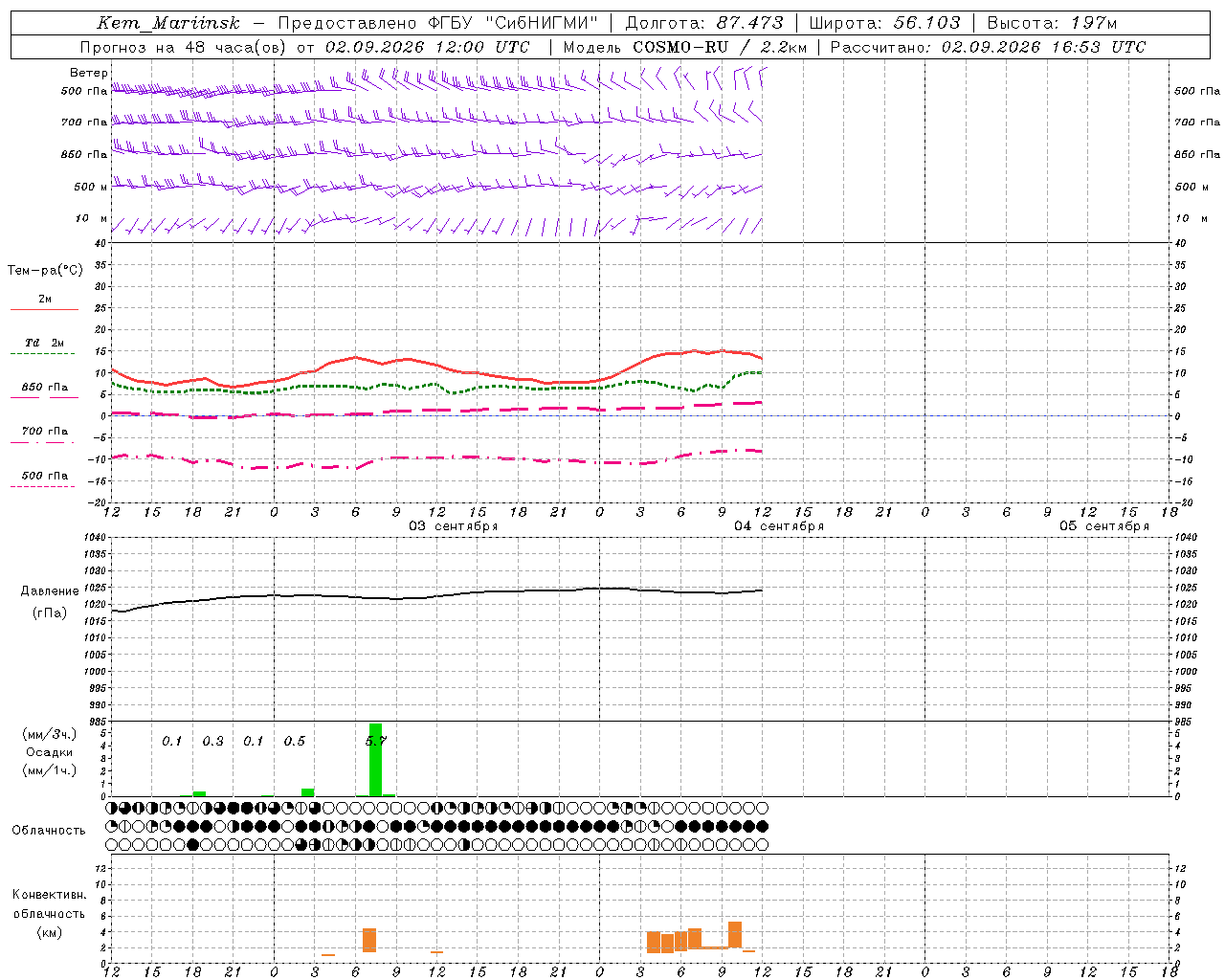Click the Td 2м dew point legend entry
1225x980 pixels.
pos(43,343)
